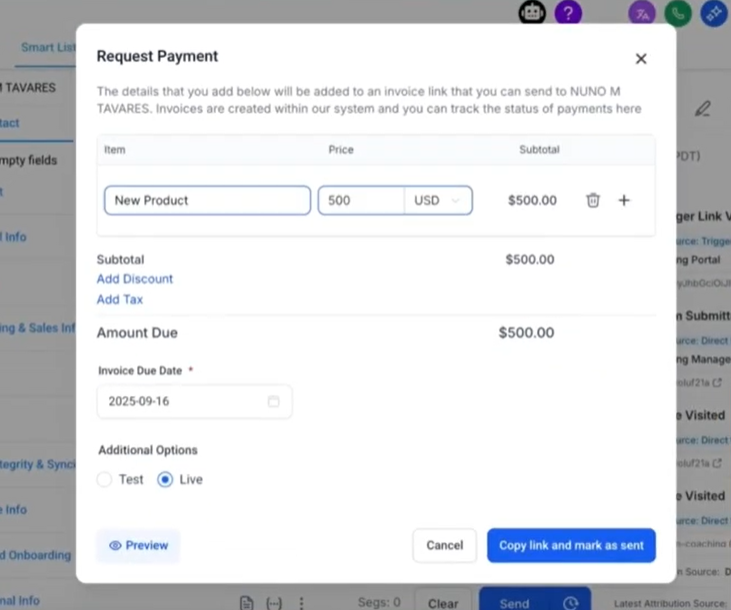
Task: Add another item with plus icon
Action: click(624, 200)
